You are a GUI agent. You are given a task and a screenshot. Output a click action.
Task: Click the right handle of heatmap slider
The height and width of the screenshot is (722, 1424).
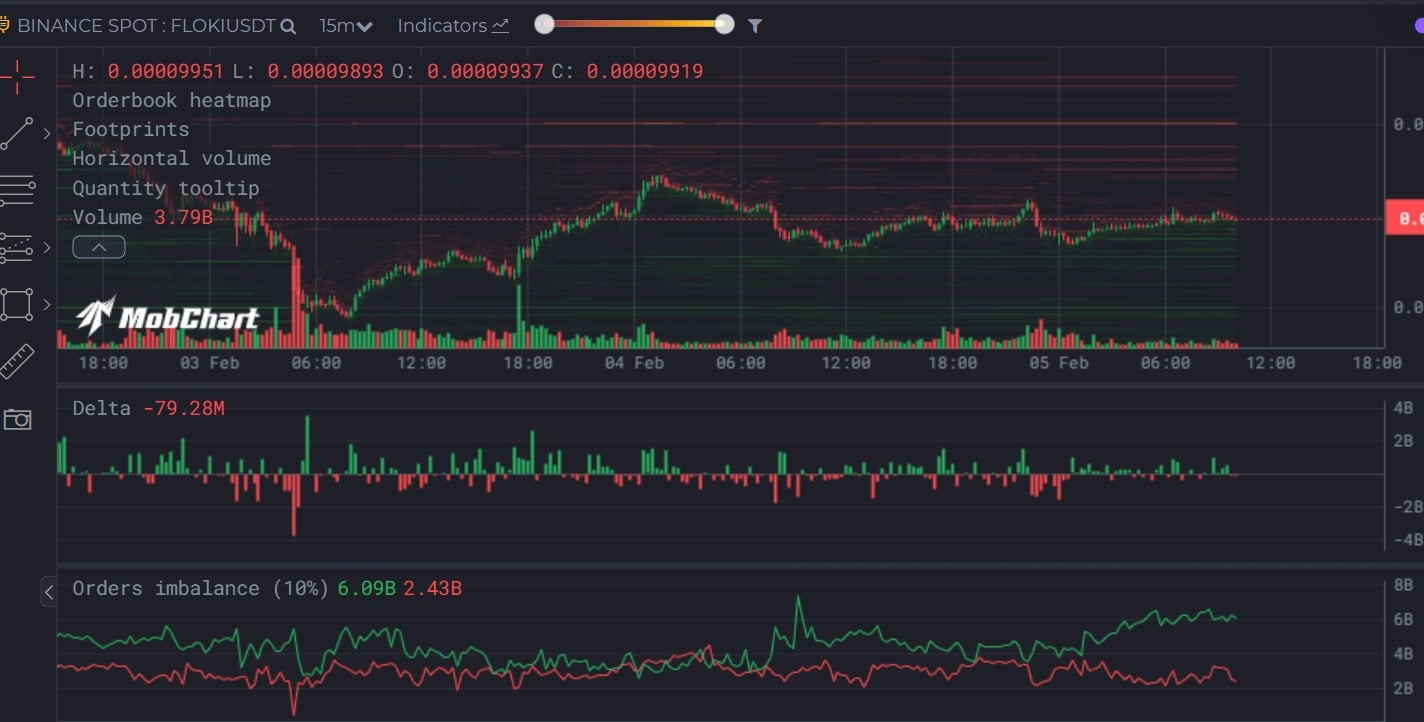pyautogui.click(x=724, y=25)
